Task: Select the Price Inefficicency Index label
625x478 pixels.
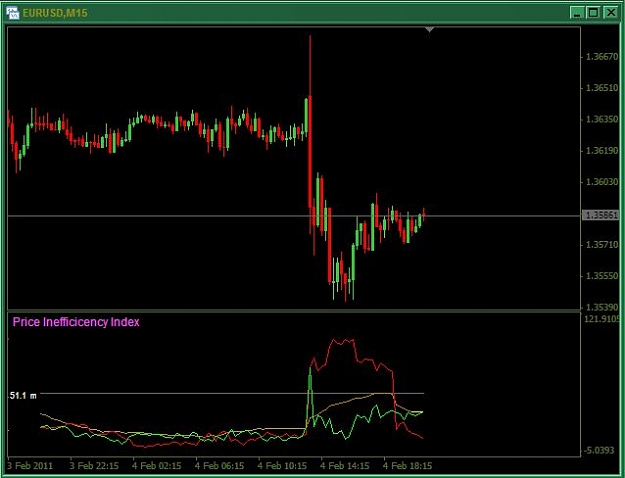Action: [x=76, y=322]
